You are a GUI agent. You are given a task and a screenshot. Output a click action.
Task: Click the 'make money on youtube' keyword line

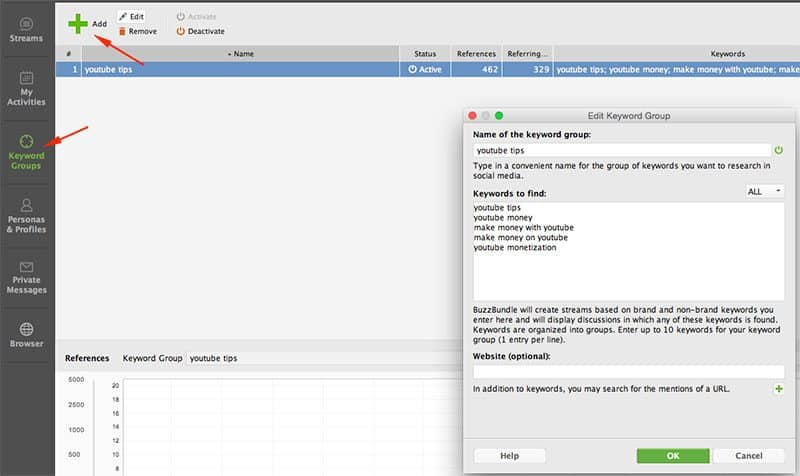click(x=520, y=238)
